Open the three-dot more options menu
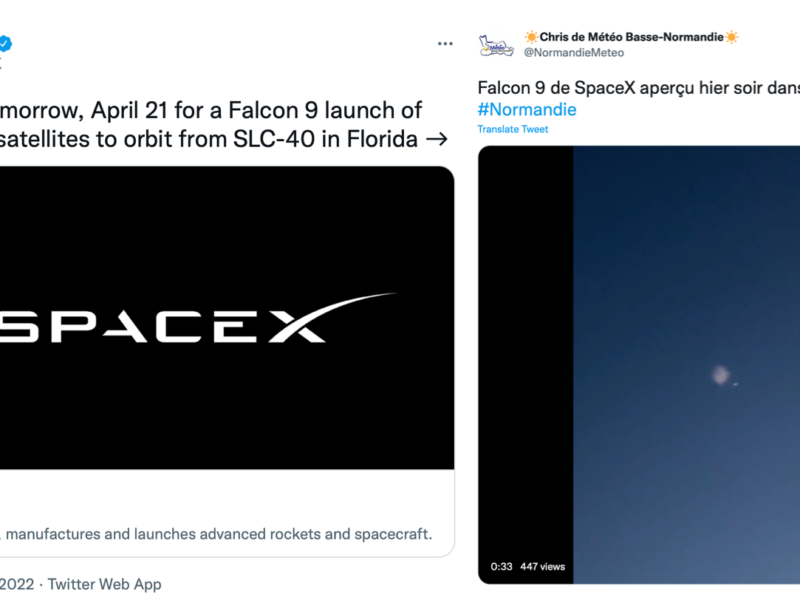800x600 pixels. [x=445, y=45]
